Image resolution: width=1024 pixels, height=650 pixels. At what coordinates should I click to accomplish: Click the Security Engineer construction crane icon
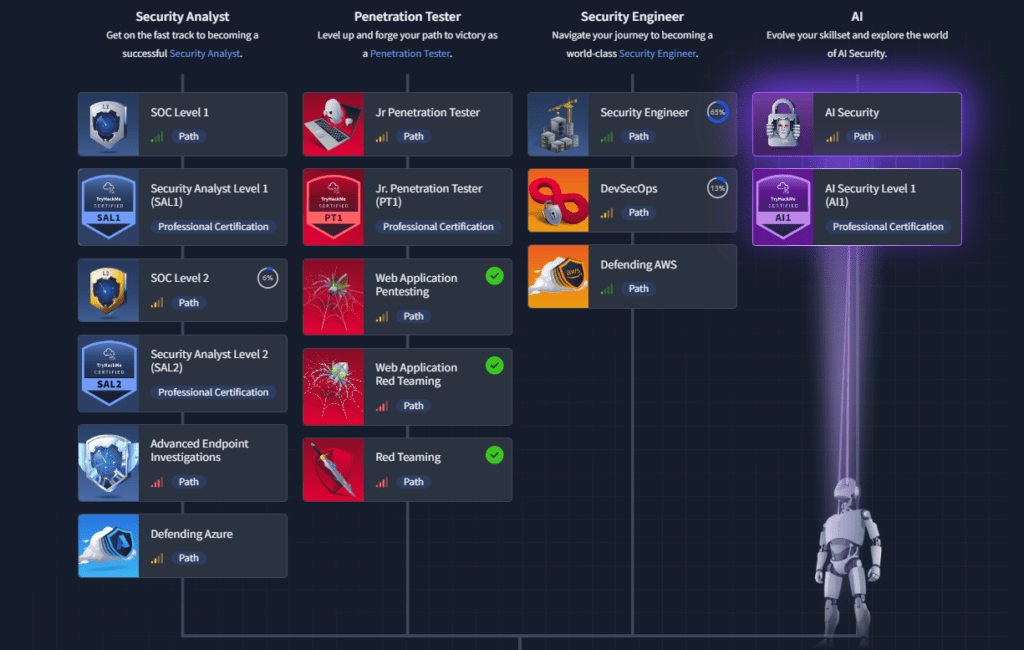coord(558,124)
